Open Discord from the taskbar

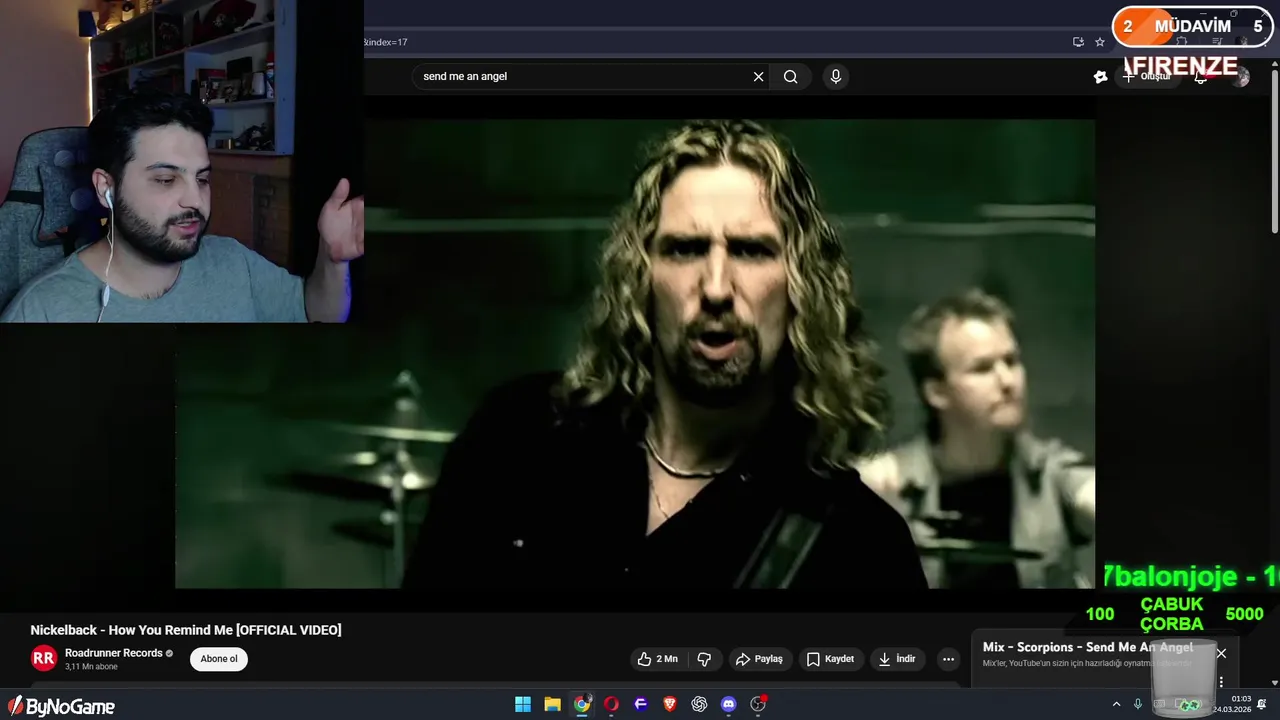point(729,704)
